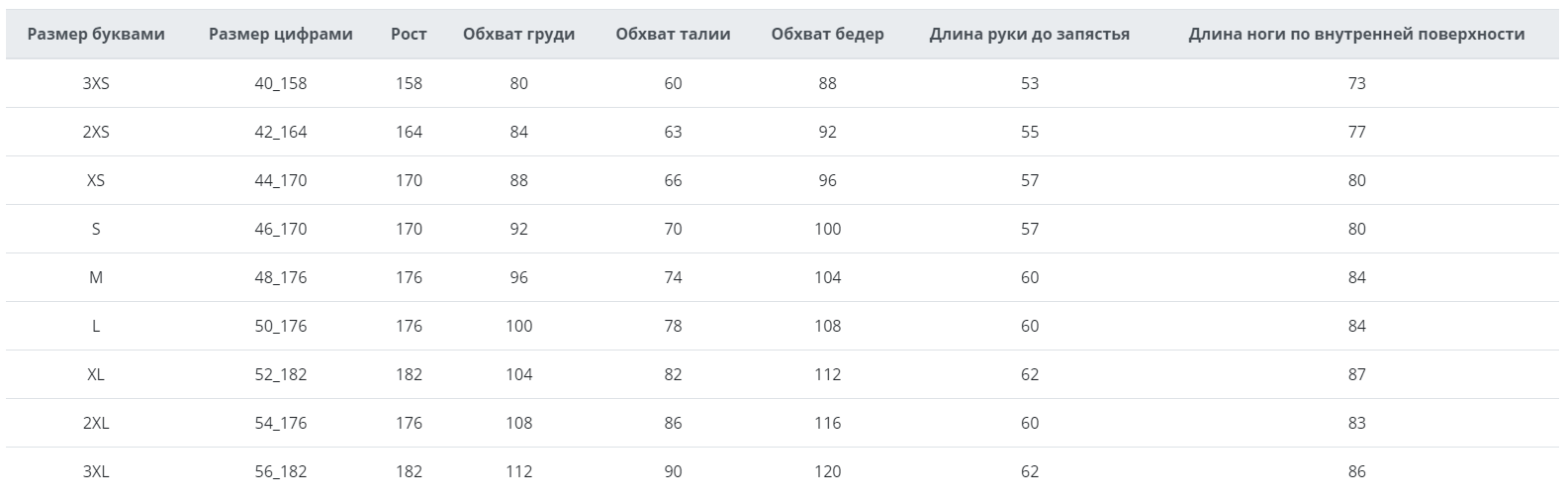Click the numeric size 46_170 cell
Screen dimensions: 1568x501
280,229
